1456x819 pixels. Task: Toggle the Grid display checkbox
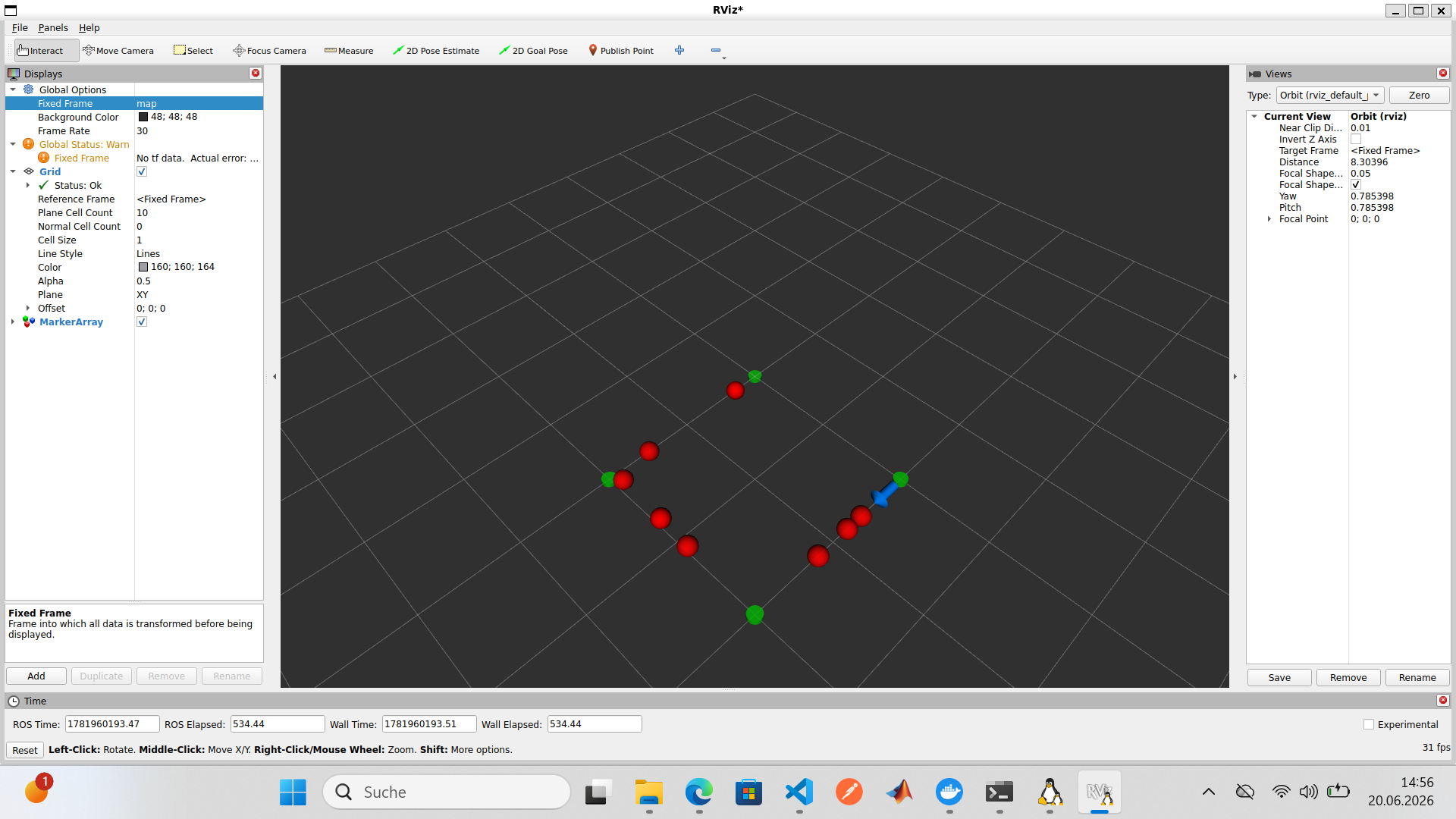tap(142, 171)
